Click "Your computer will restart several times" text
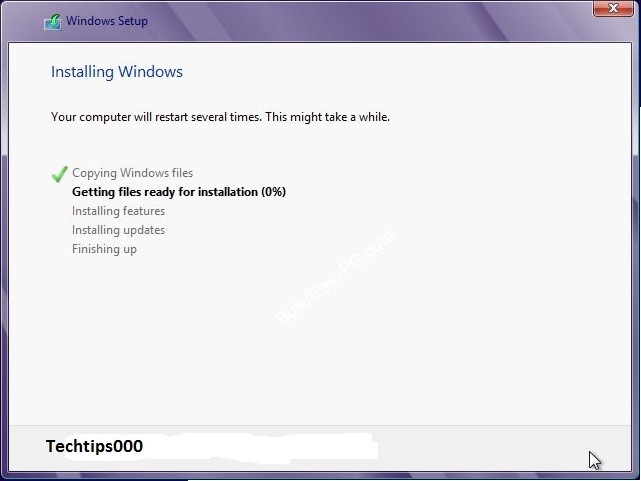 coord(156,117)
